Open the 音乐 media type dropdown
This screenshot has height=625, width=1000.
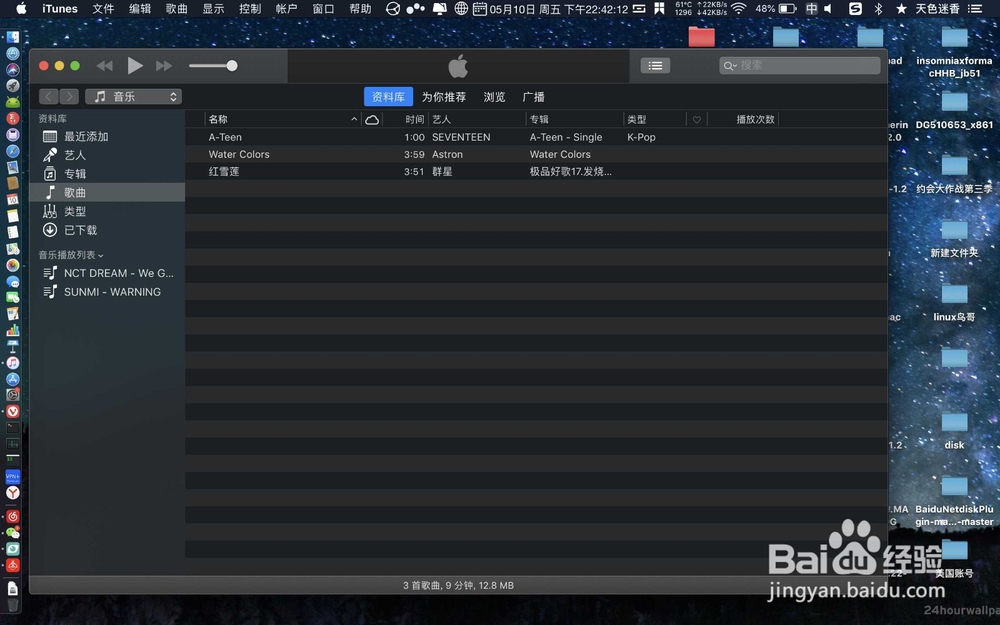coord(133,96)
